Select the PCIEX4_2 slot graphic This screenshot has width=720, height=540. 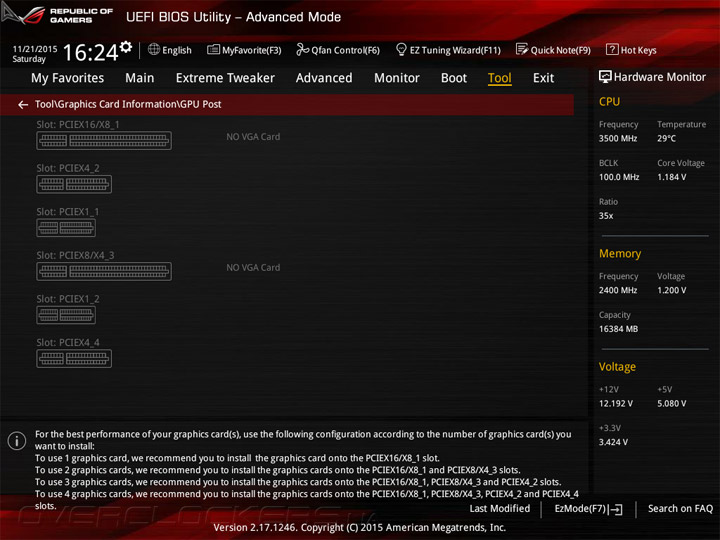click(x=74, y=184)
